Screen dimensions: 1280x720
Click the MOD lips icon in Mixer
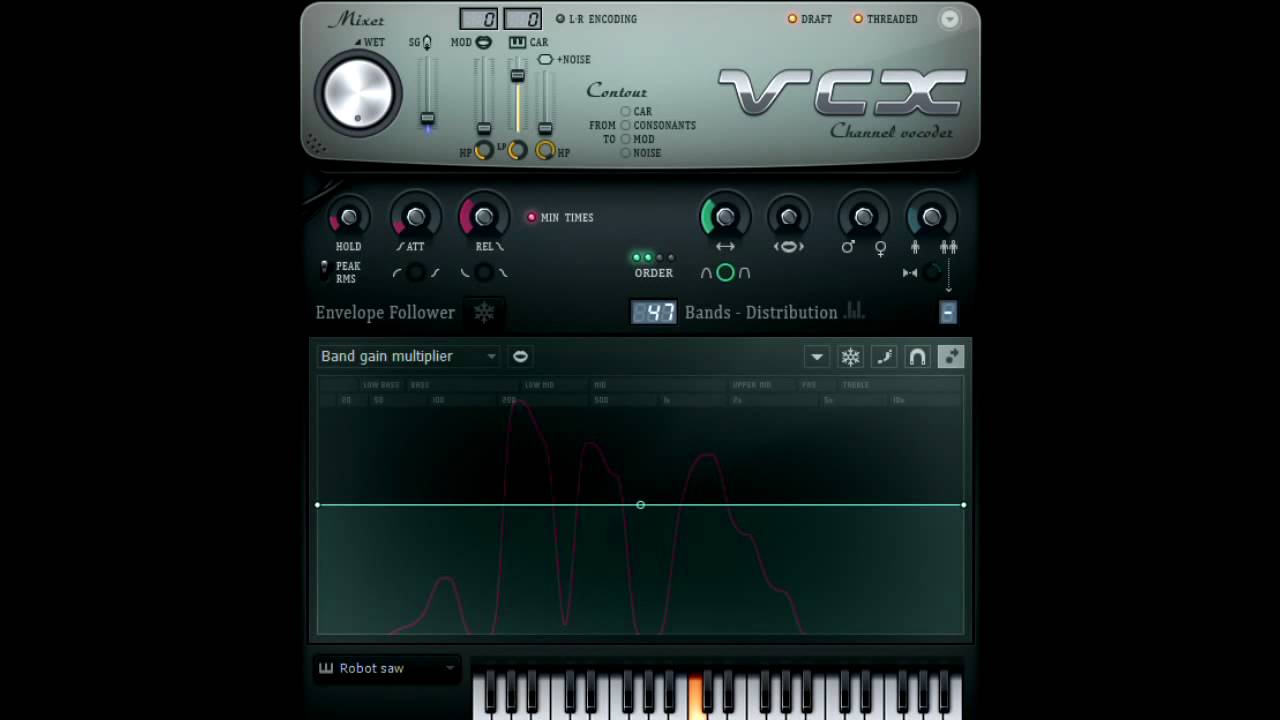tap(483, 42)
